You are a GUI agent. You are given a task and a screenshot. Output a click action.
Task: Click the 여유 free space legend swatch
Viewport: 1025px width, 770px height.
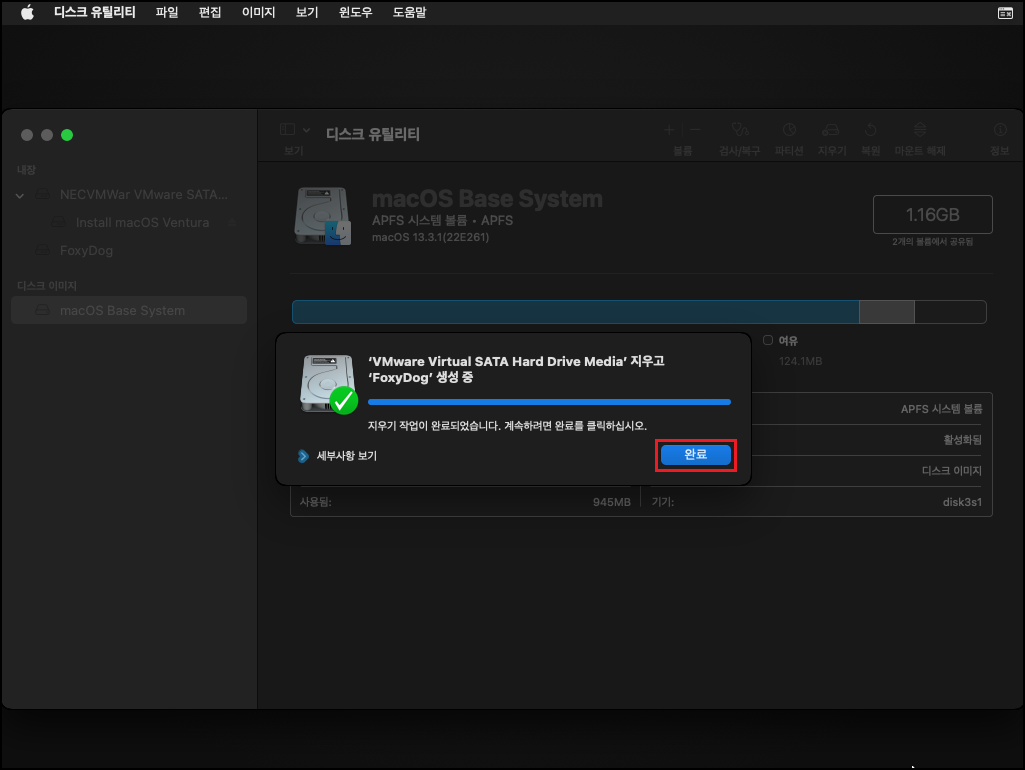click(x=768, y=340)
